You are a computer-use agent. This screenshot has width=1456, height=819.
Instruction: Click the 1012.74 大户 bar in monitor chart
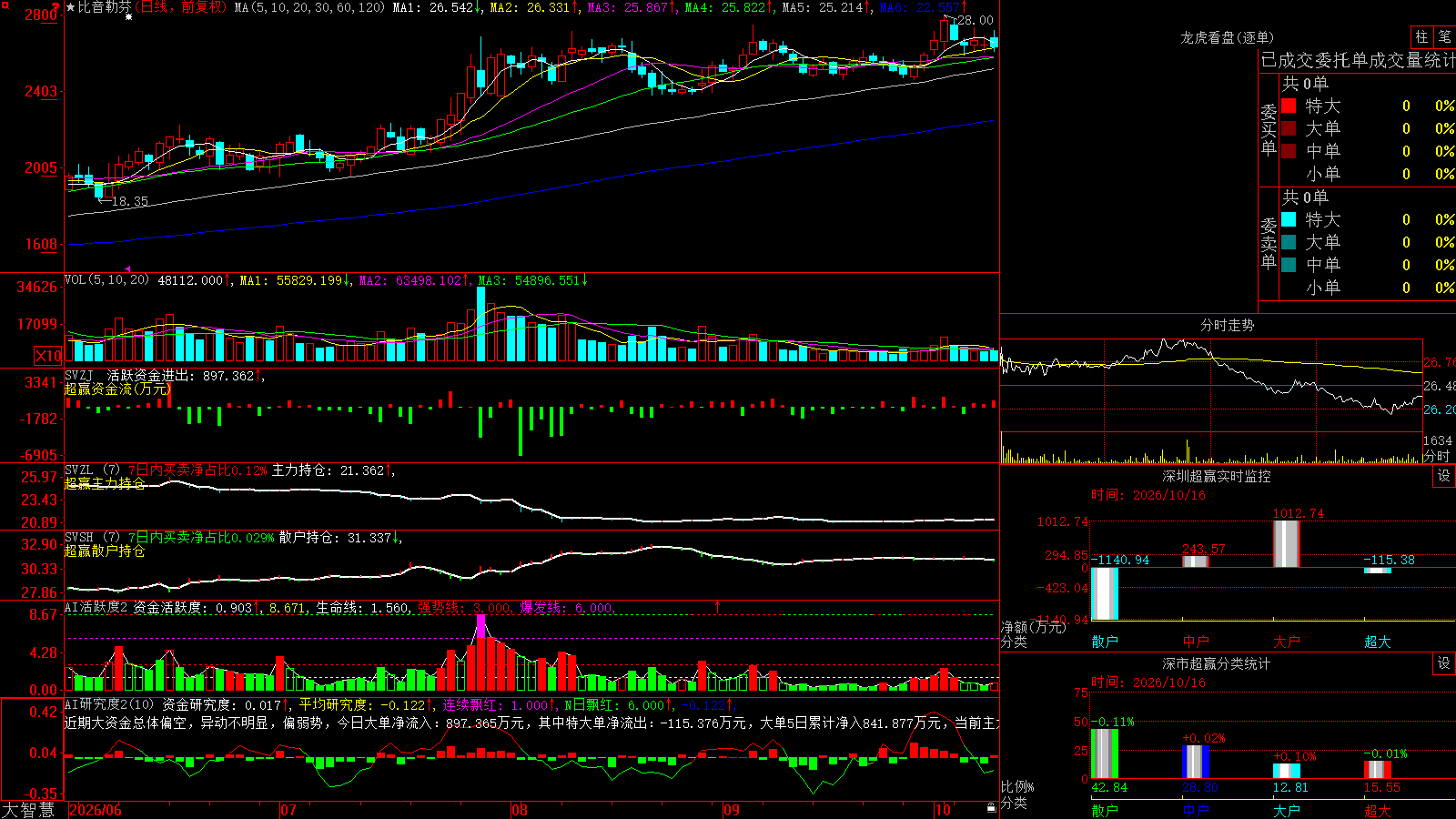(1286, 543)
